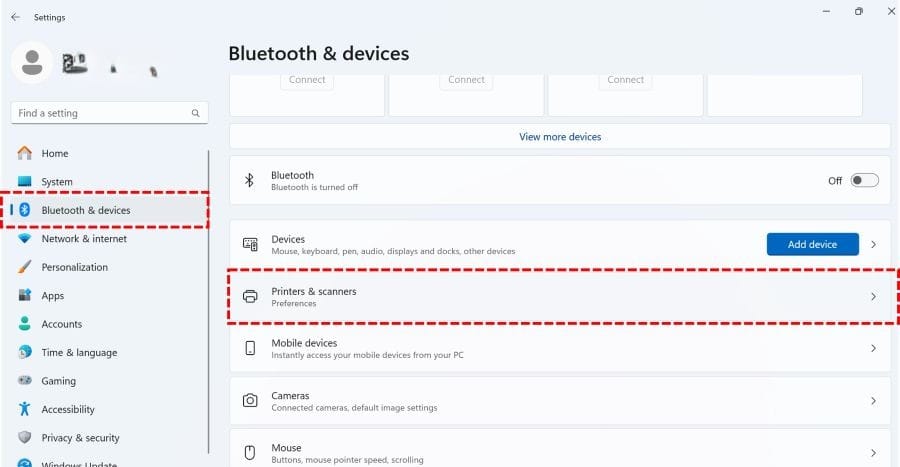
Task: Click the Network & internet wifi icon
Action: point(25,239)
